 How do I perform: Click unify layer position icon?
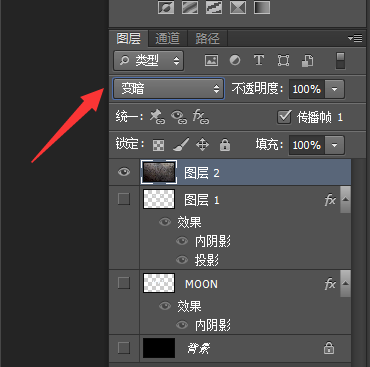[157, 117]
